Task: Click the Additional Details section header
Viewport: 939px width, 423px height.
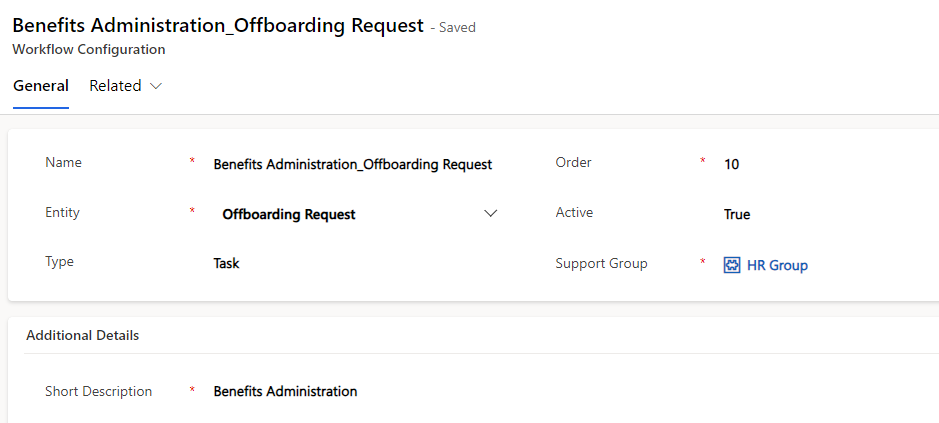Action: tap(83, 335)
